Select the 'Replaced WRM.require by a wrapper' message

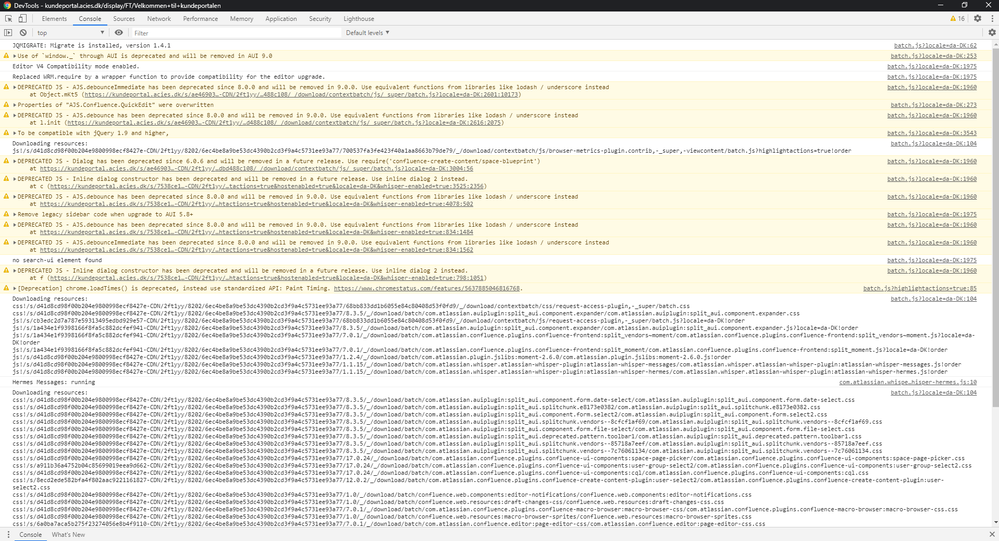click(168, 76)
